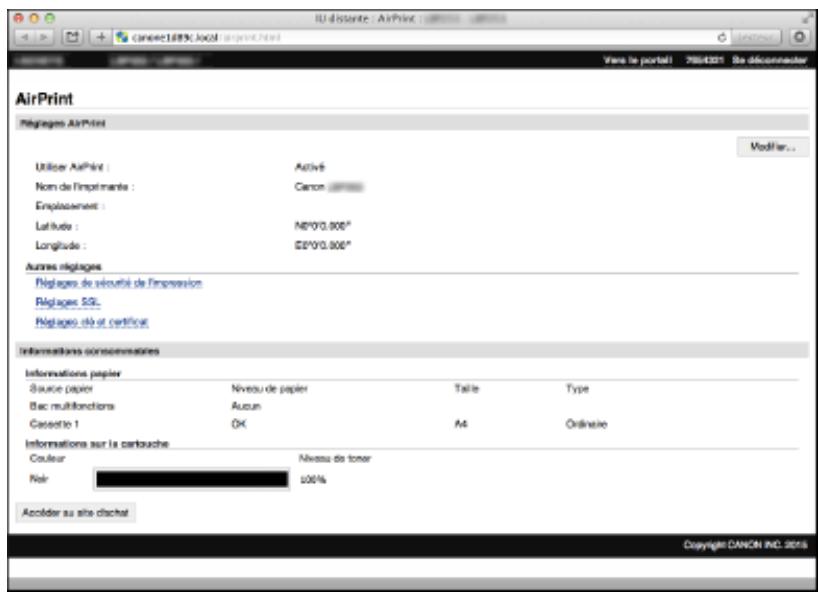The width and height of the screenshot is (818, 593).
Task: Select the Canon printer name value
Action: pos(329,187)
